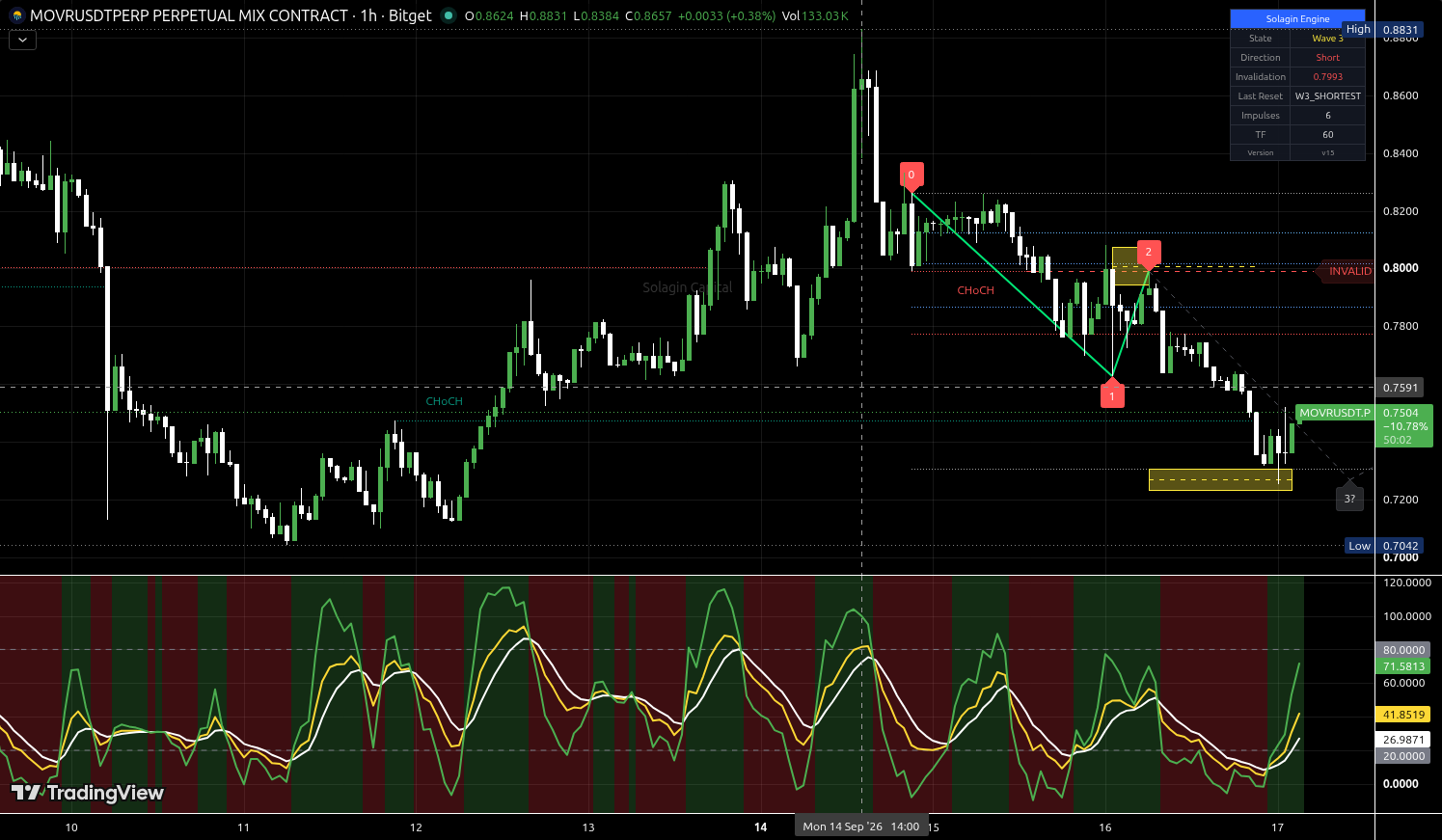Click the Bitget exchange label
This screenshot has width=1442, height=840.
pos(410,15)
